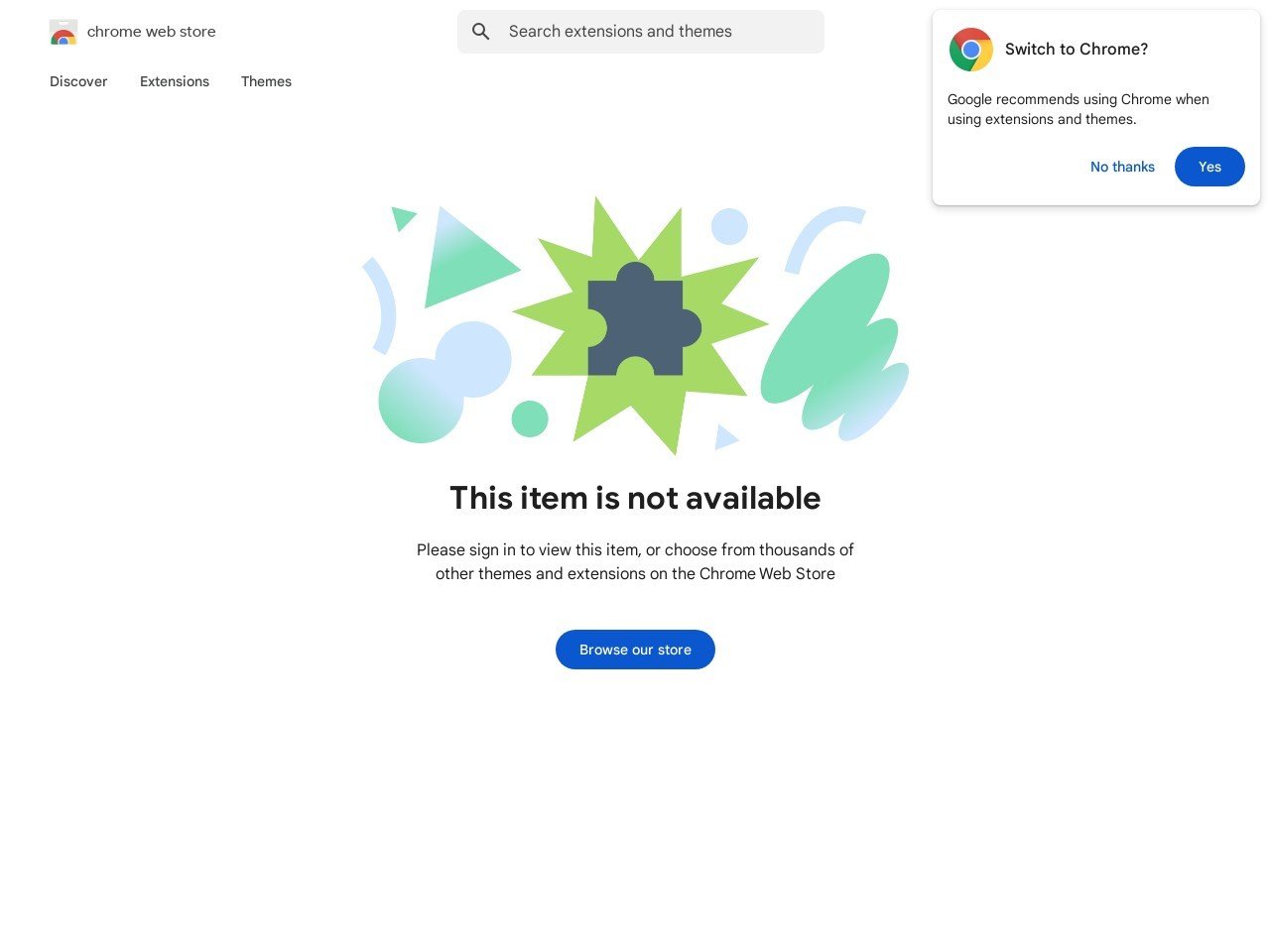Click the "chrome web store" title text
1270x952 pixels.
pos(152,32)
